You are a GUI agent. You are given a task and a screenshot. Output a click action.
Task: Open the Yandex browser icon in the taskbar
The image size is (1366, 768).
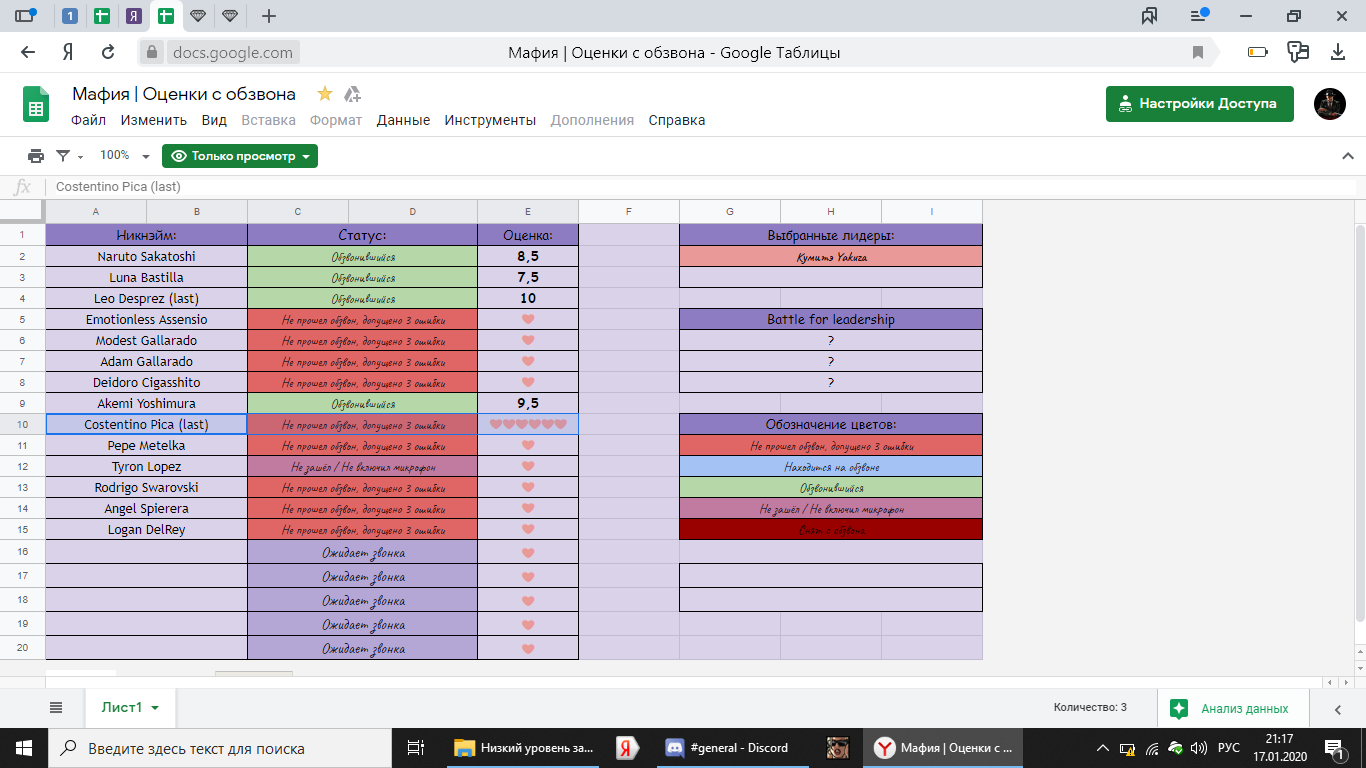626,748
